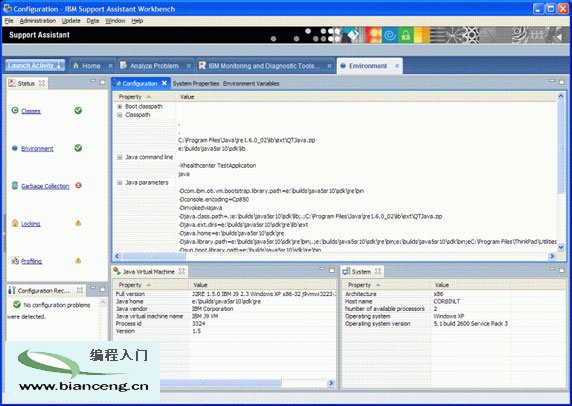Select the Java home row
Screen dimensions: 572x406
224,301
